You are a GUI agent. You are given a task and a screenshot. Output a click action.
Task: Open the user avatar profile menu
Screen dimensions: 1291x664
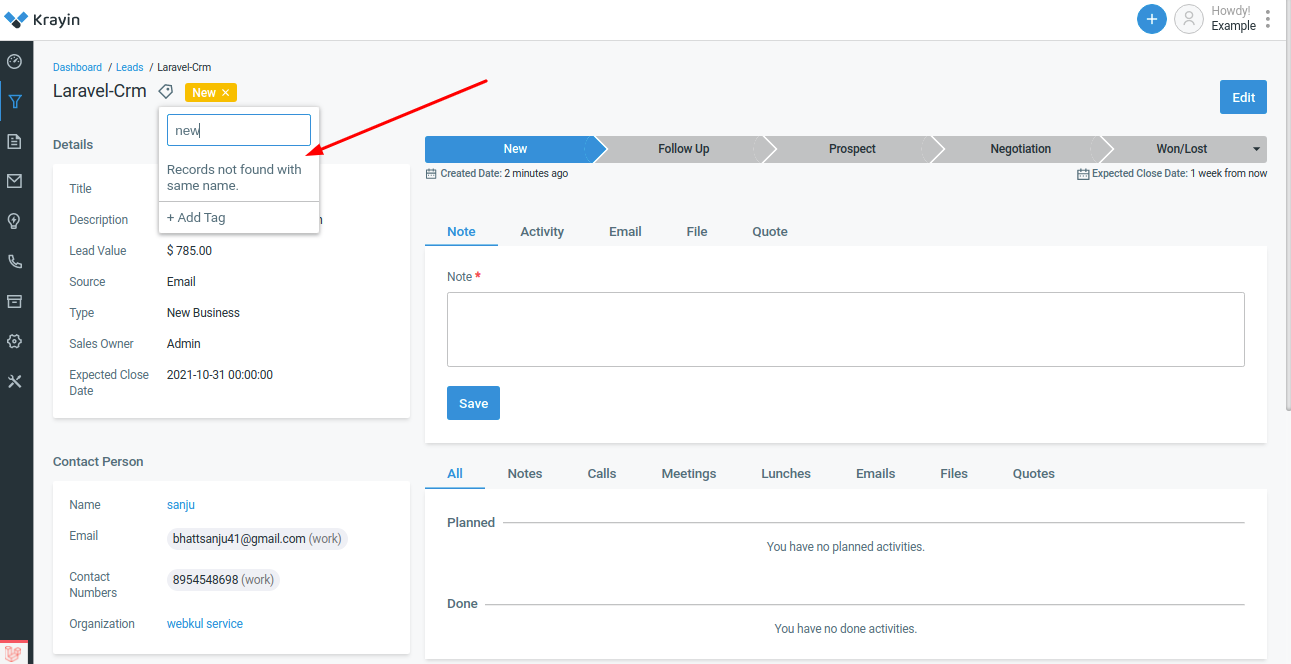1188,19
